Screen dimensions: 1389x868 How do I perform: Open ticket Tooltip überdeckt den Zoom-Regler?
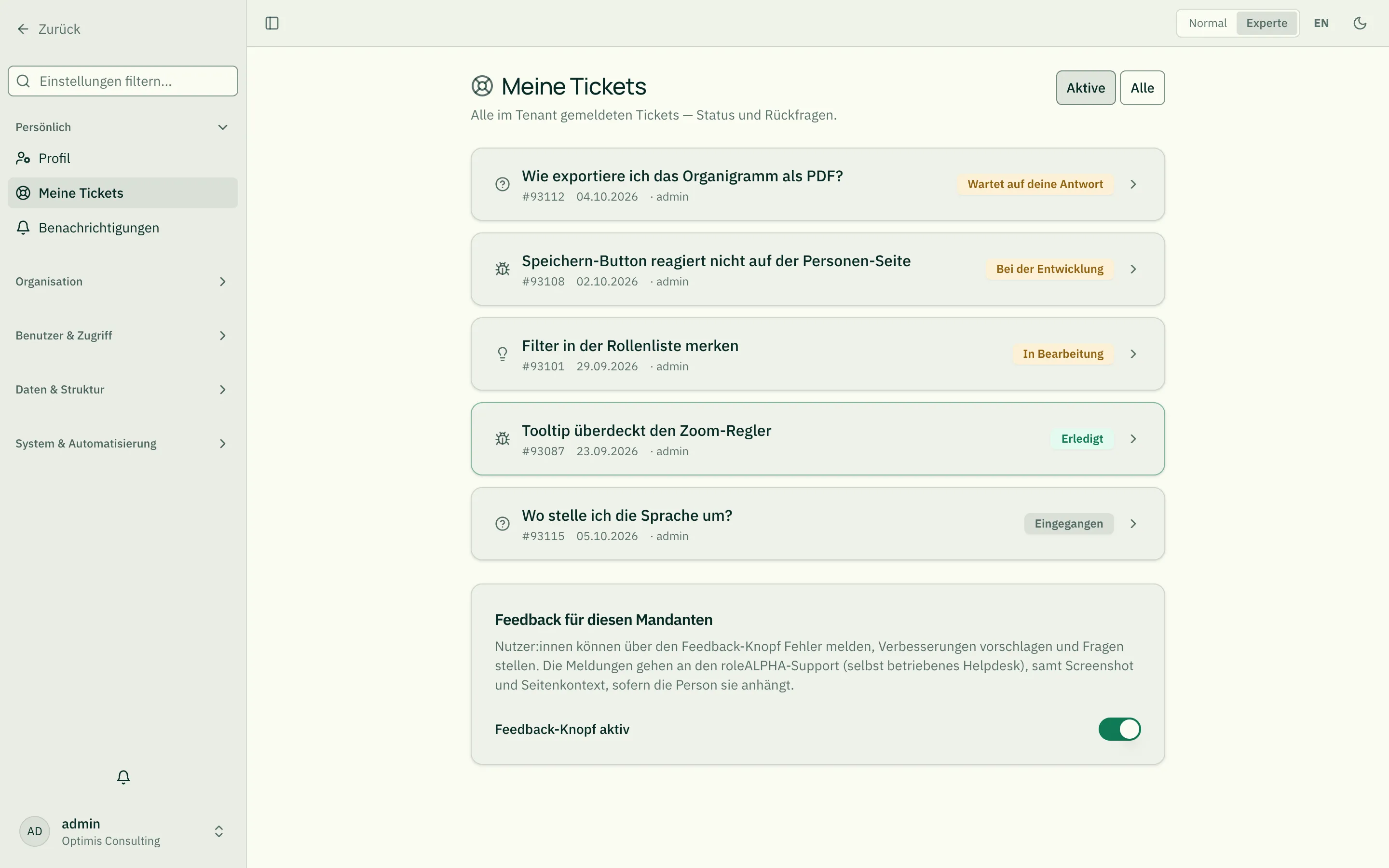817,439
